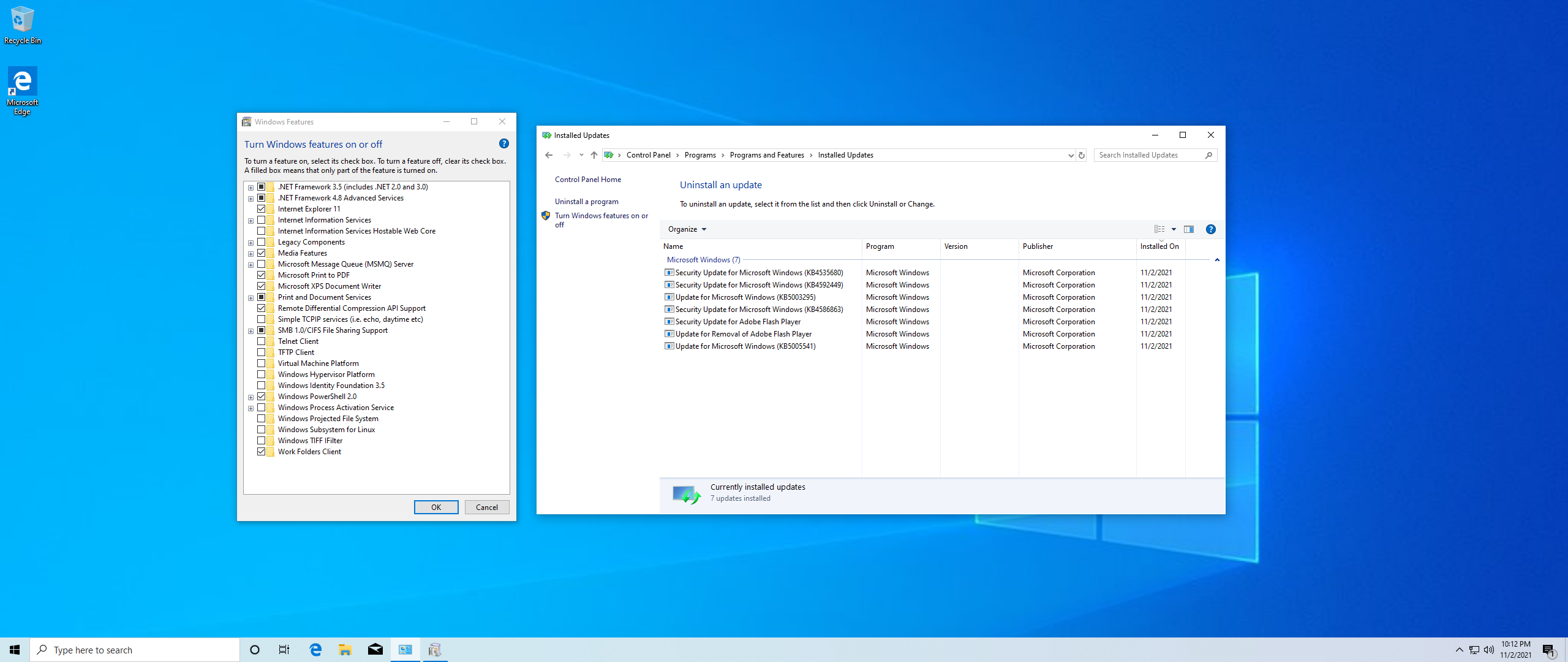Expand .NET Framework 4.8 Advanced Services
The image size is (1568, 662).
coord(251,199)
